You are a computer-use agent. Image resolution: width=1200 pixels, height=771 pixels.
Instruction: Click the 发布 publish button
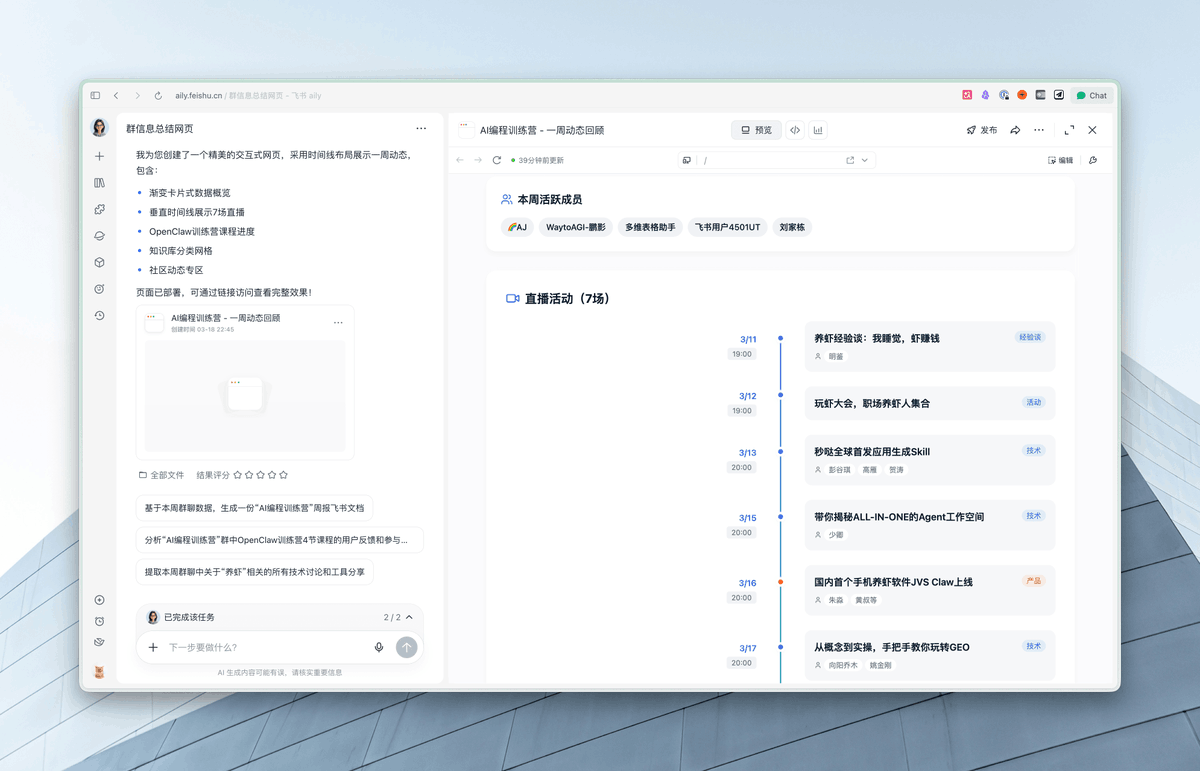(x=983, y=129)
